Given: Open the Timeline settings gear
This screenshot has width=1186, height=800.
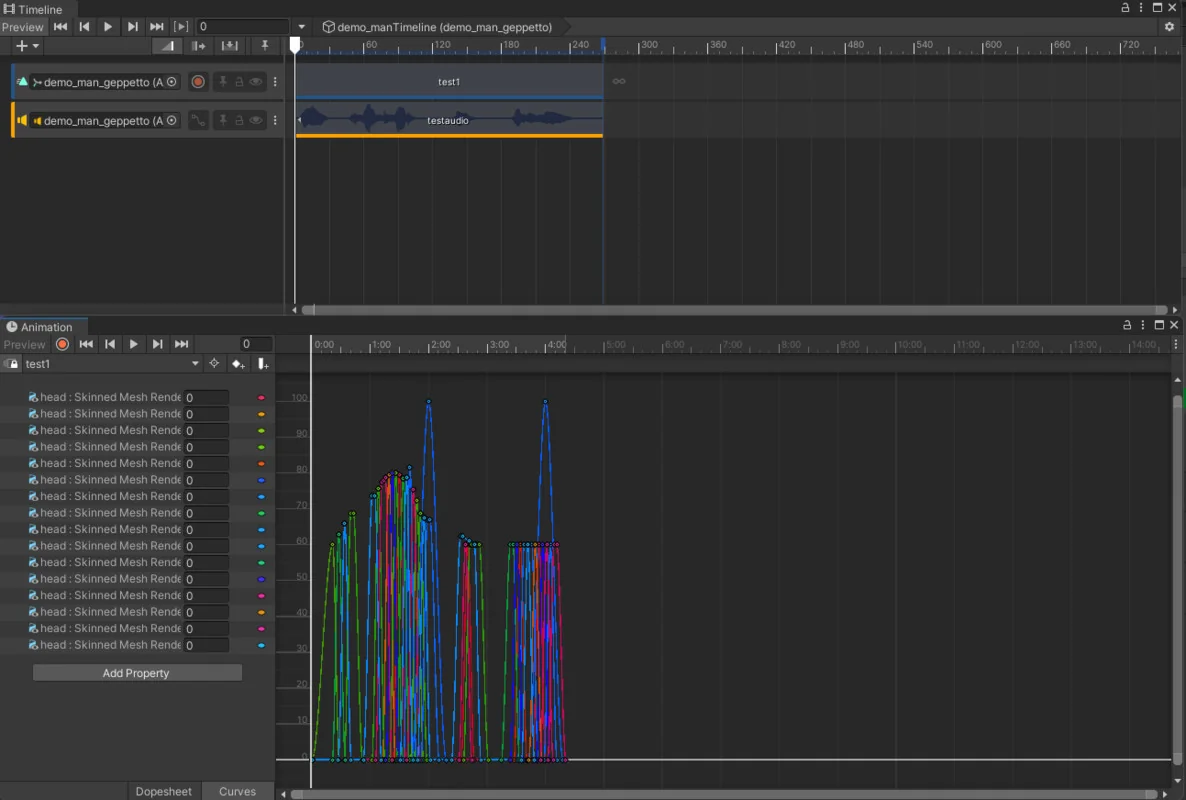Looking at the screenshot, I should point(1169,27).
